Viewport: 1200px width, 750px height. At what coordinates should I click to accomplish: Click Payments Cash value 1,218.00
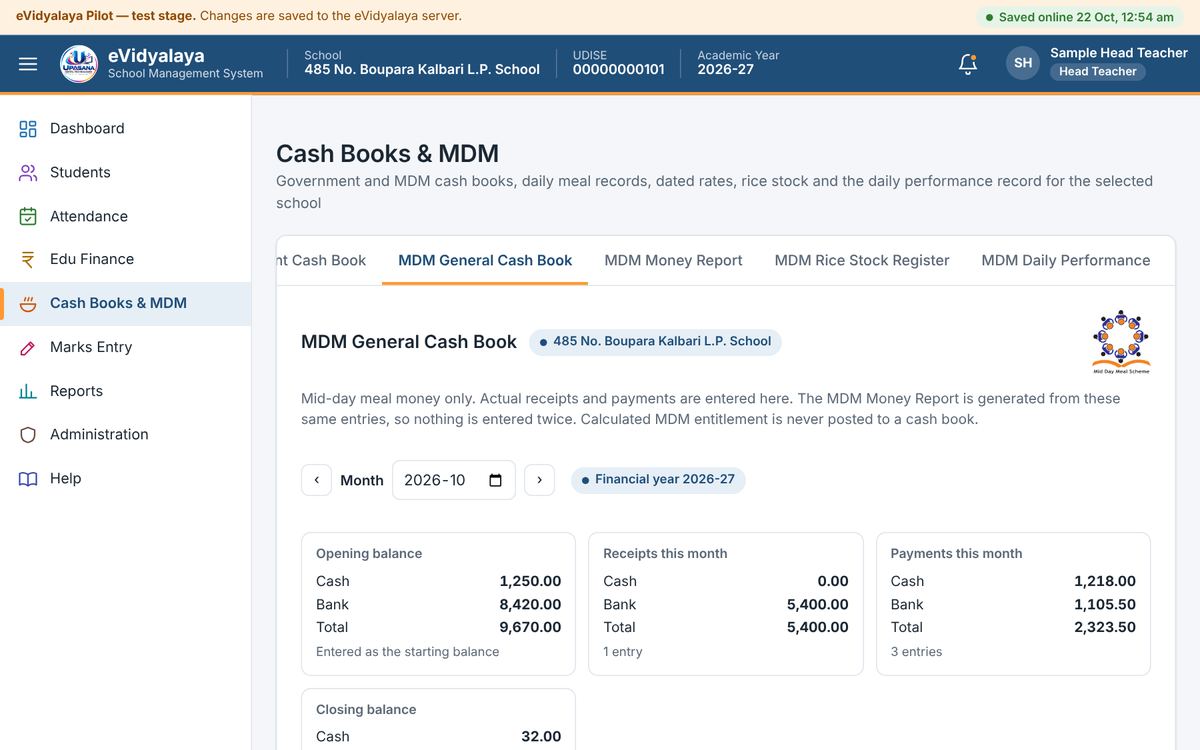[x=1105, y=581]
